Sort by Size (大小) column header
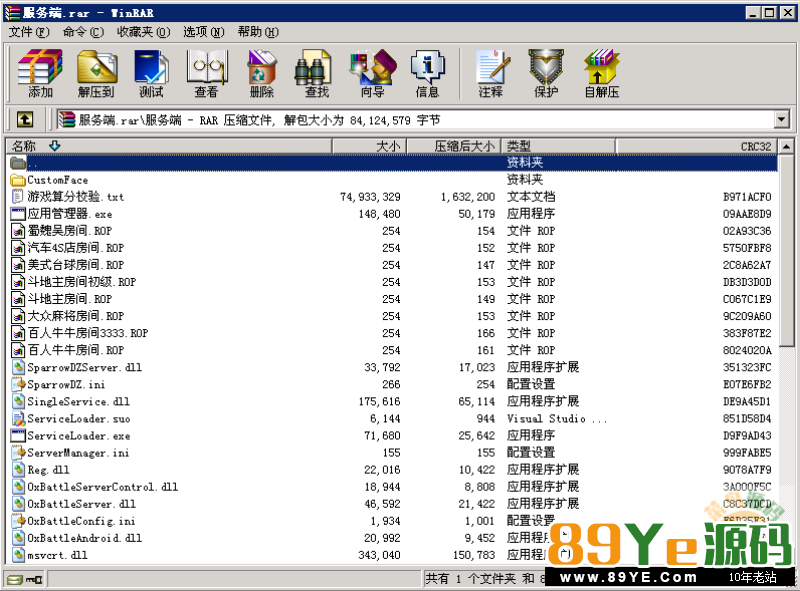This screenshot has height=591, width=800. point(369,146)
